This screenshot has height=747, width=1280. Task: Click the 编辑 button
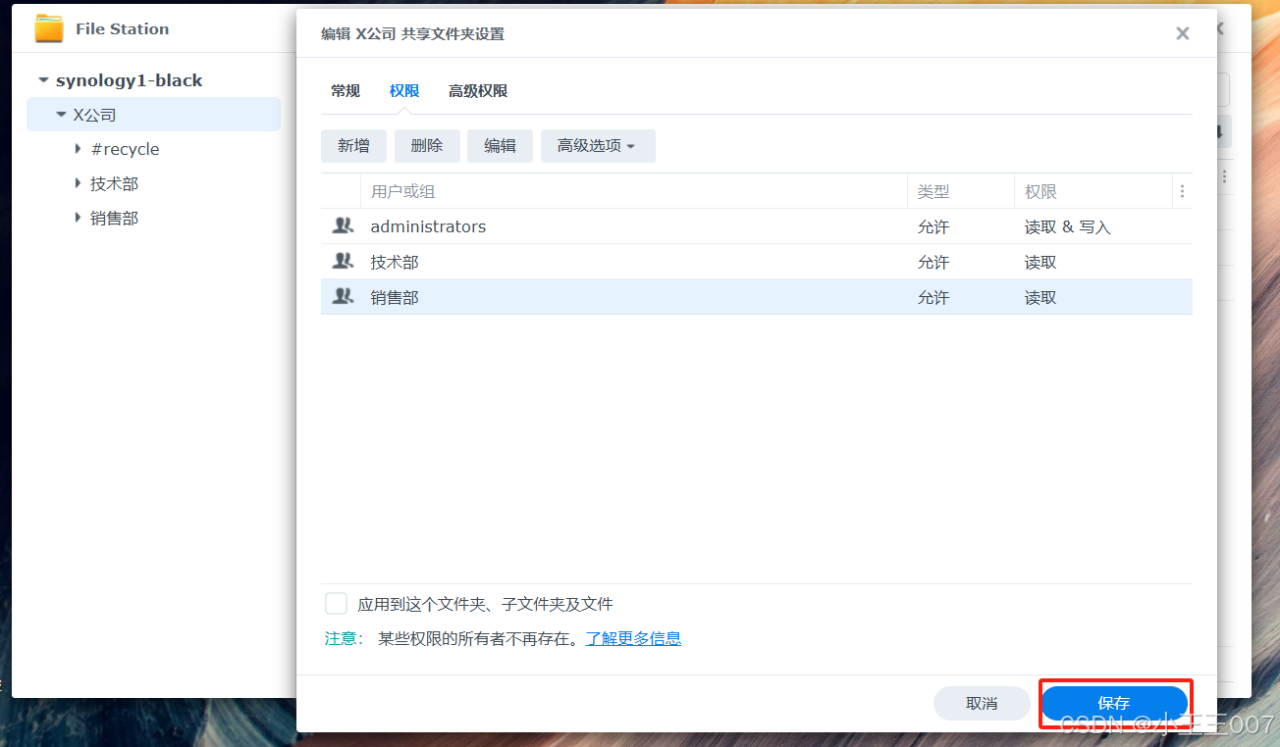click(500, 145)
